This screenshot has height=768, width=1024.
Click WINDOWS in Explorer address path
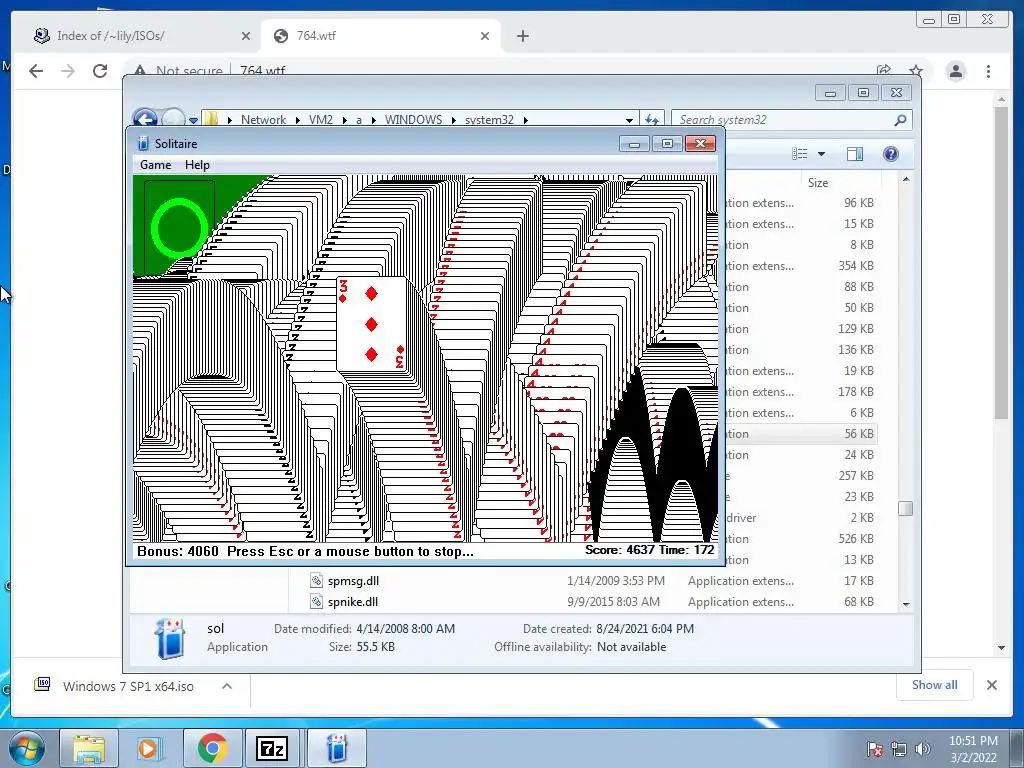pyautogui.click(x=413, y=120)
